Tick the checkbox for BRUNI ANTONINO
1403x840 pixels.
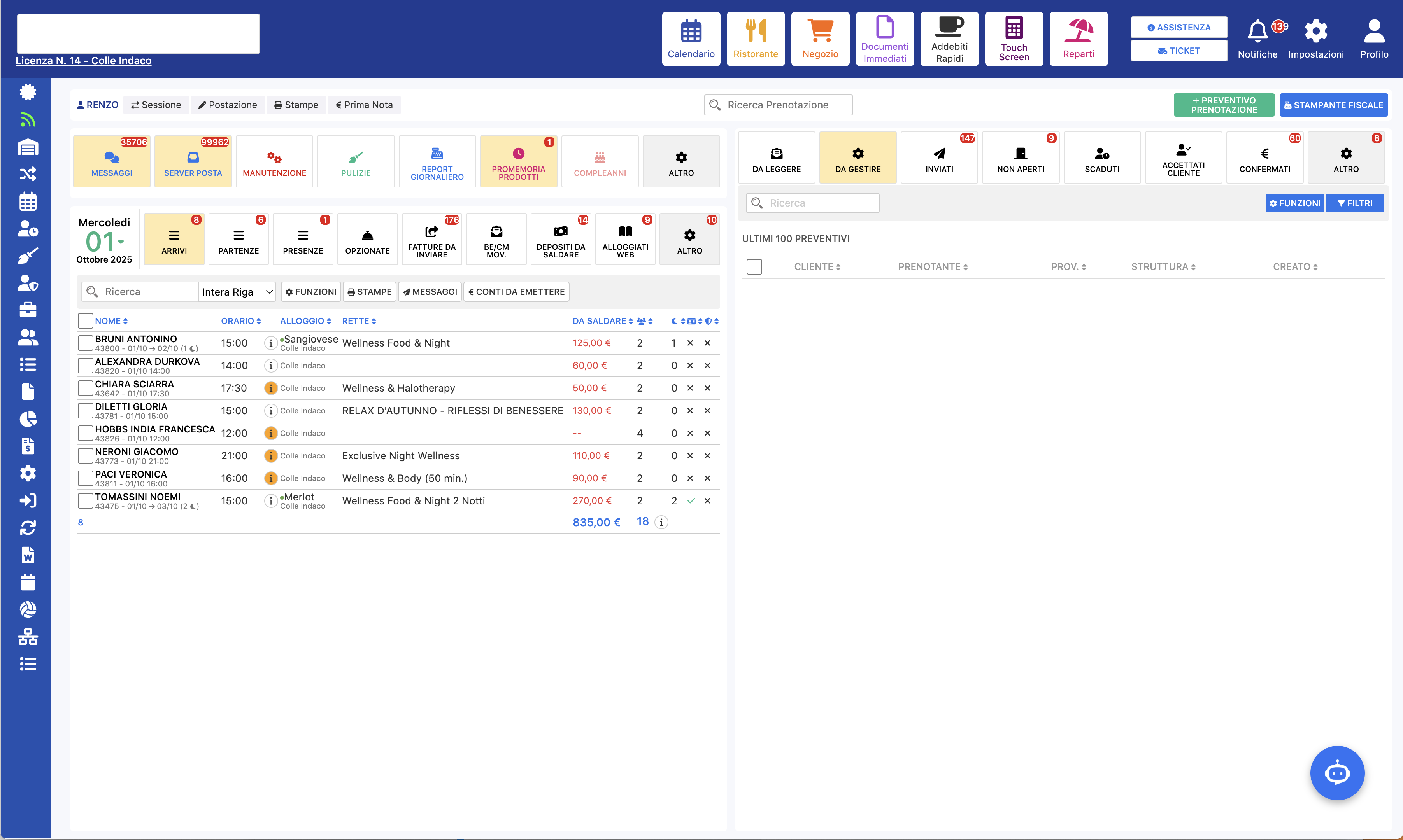tap(85, 343)
